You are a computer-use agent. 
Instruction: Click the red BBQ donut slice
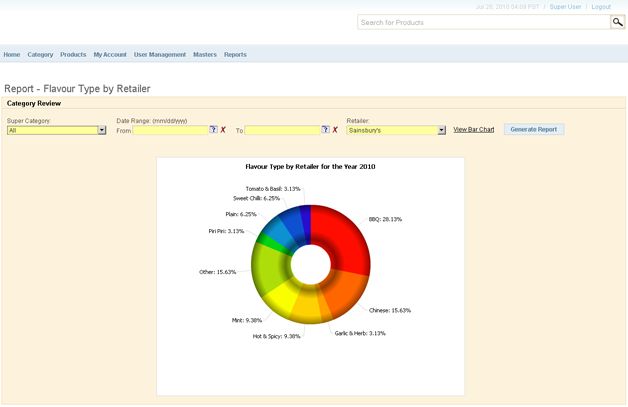(x=344, y=240)
